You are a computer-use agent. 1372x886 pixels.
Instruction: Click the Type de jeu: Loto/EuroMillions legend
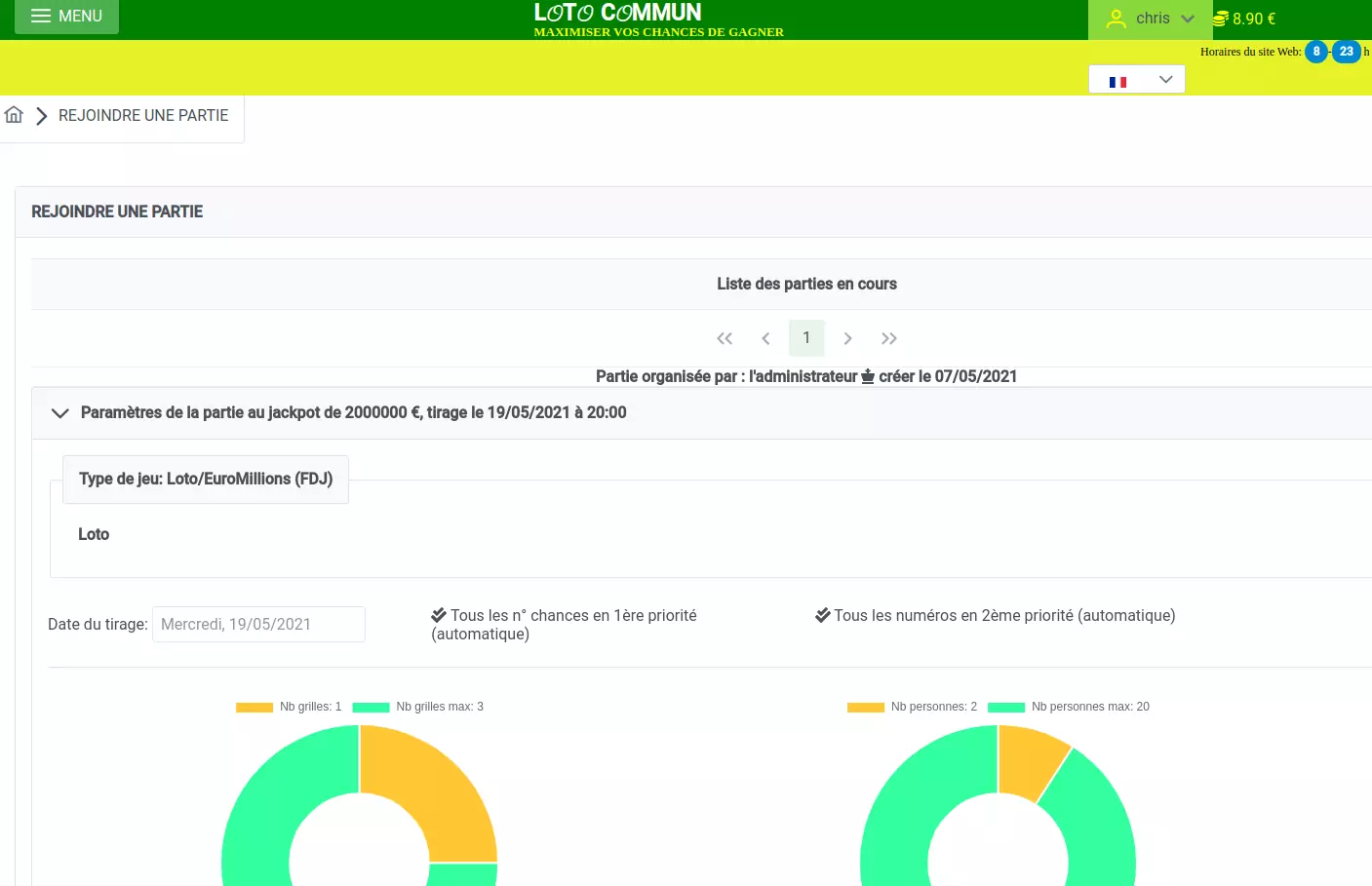[206, 479]
